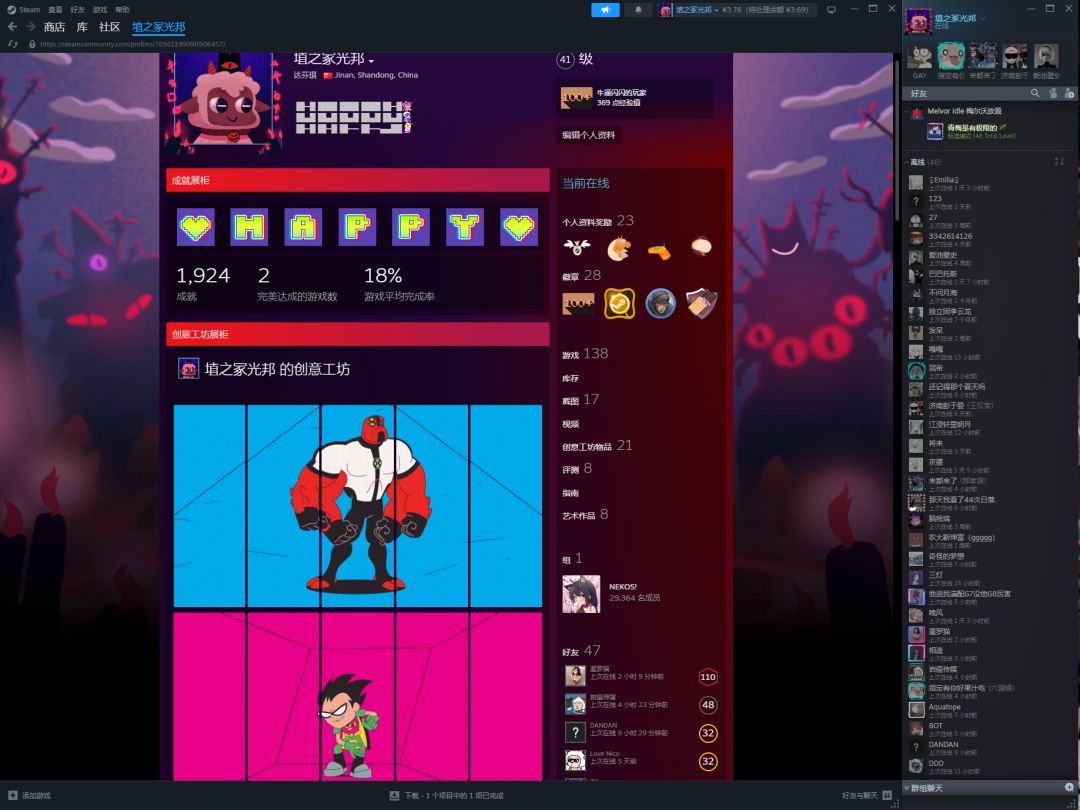
Task: Go forward with the forward arrow
Action: point(31,27)
